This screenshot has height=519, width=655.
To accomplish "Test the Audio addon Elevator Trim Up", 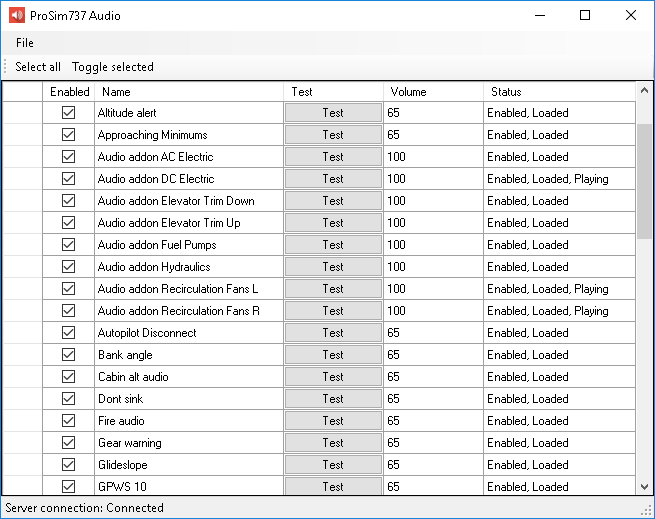I will click(x=333, y=223).
